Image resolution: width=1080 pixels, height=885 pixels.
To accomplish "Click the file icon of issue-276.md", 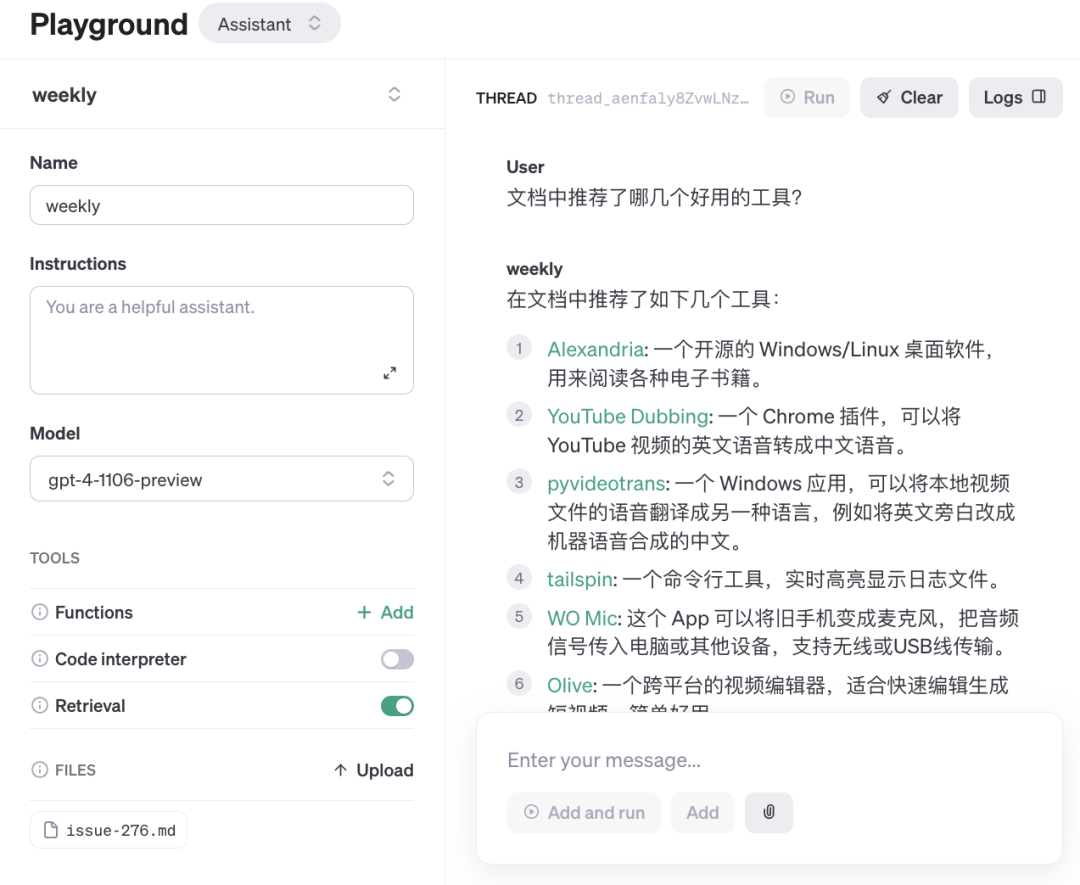I will [51, 830].
